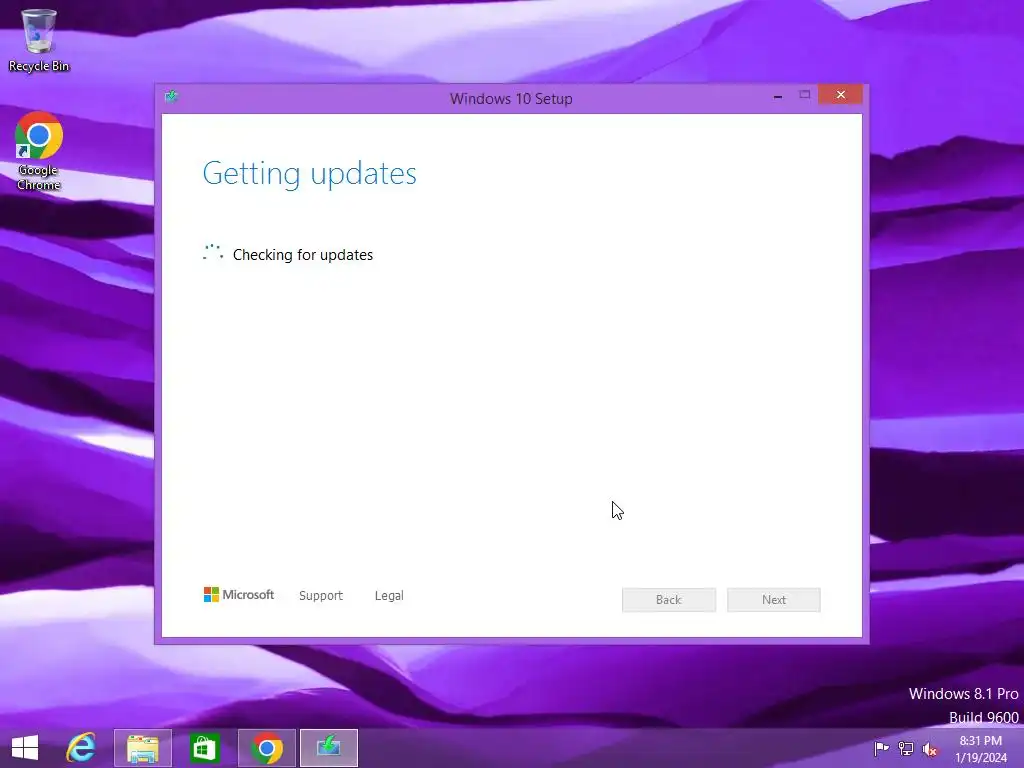
Task: Click the Back button
Action: (x=669, y=600)
